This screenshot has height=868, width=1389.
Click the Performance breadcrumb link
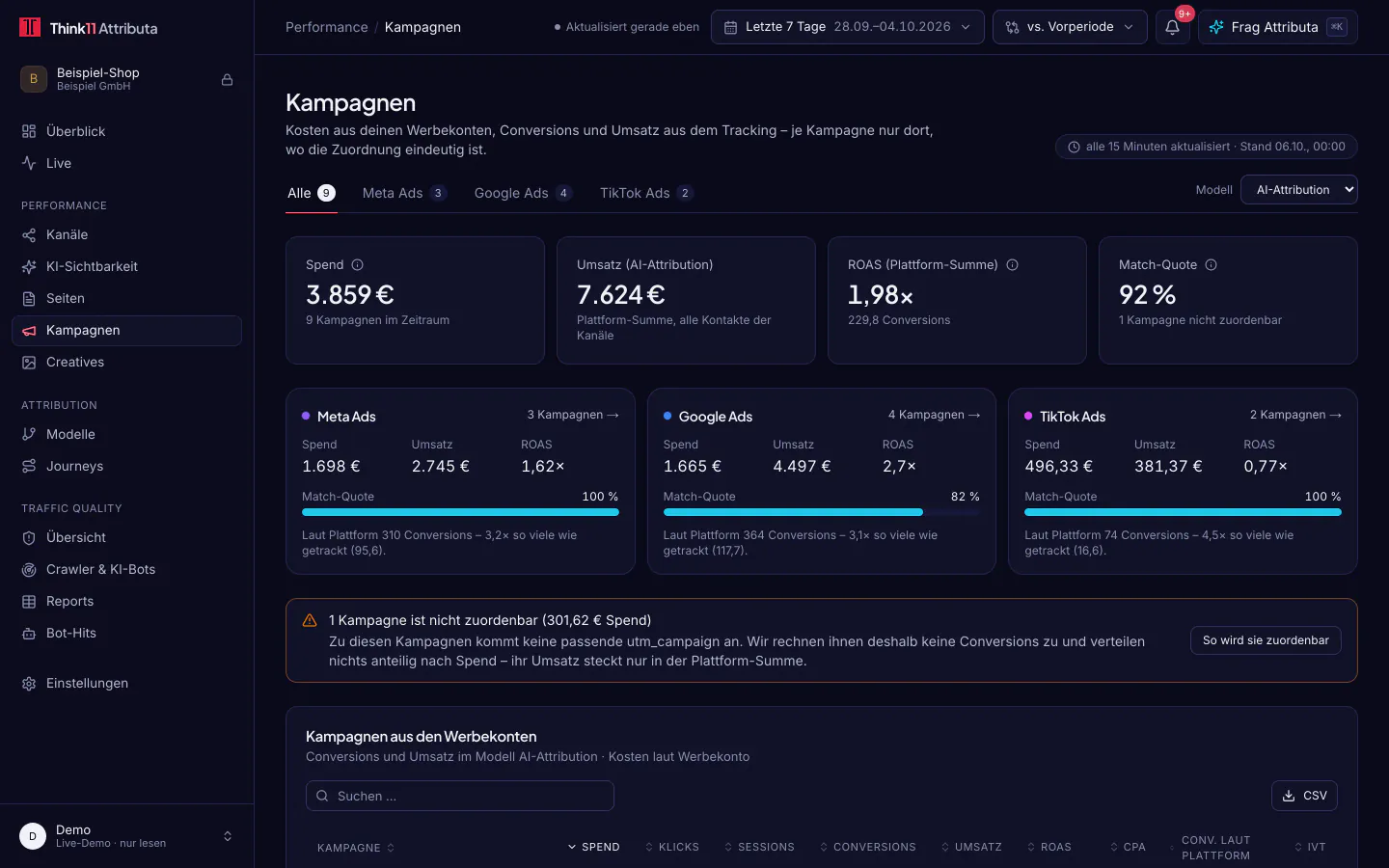coord(326,27)
